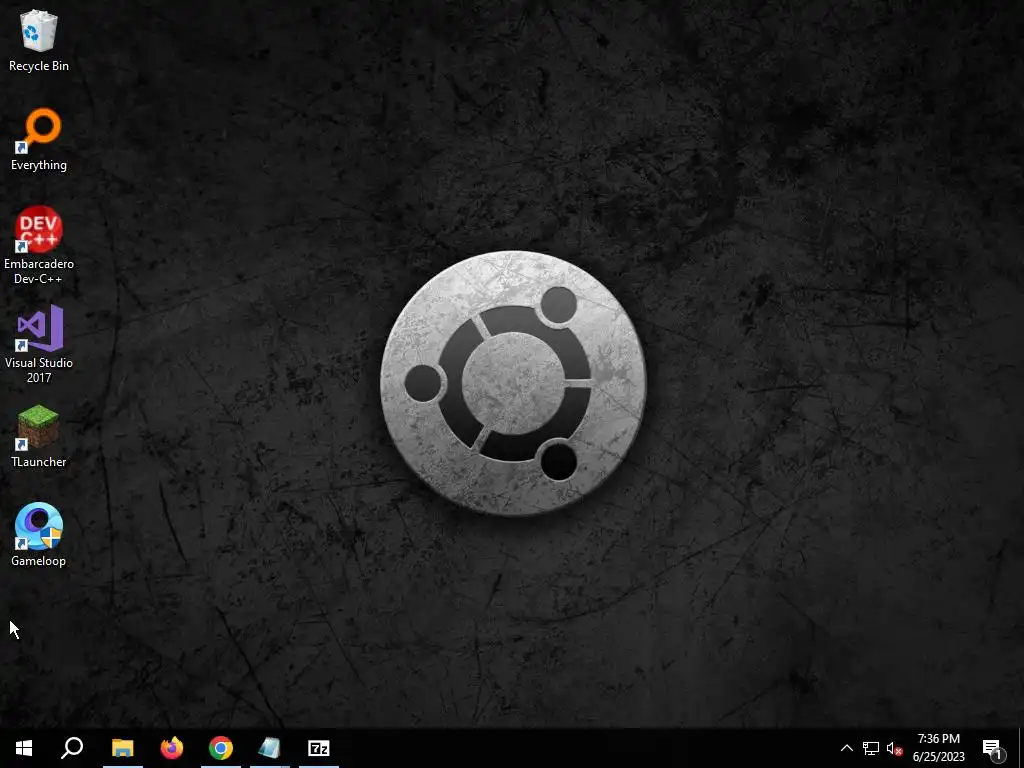The image size is (1024, 768).
Task: Open the Windows Start menu
Action: (x=24, y=748)
